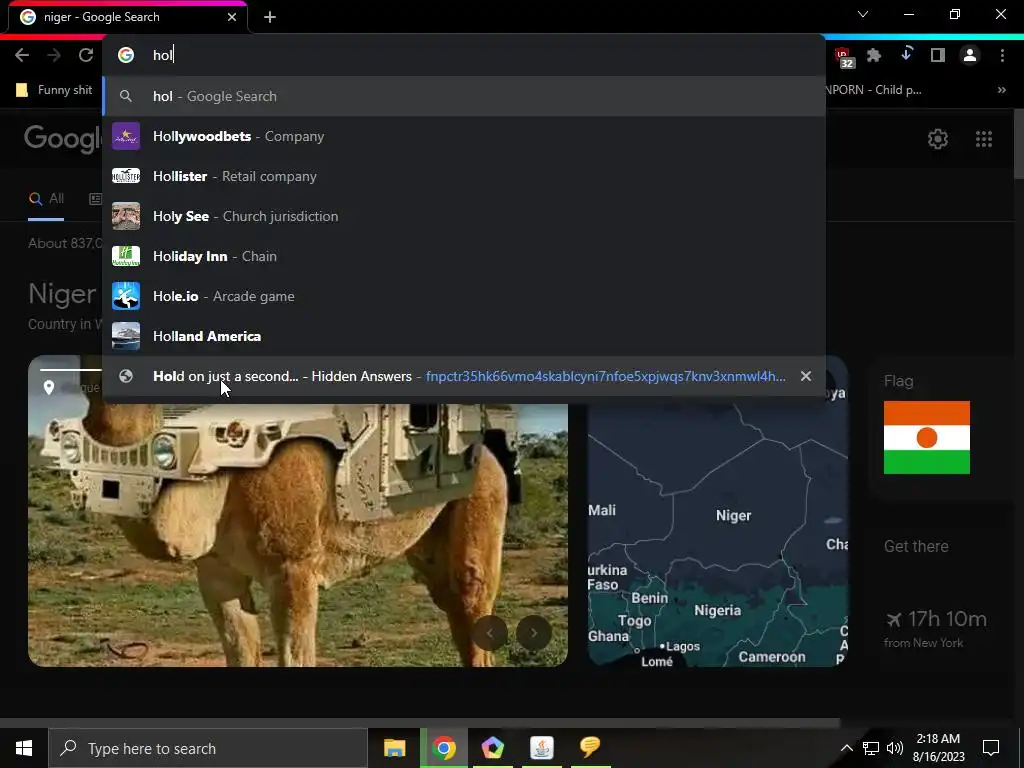Select Holland America suggestion
This screenshot has height=768, width=1024.
pos(464,336)
